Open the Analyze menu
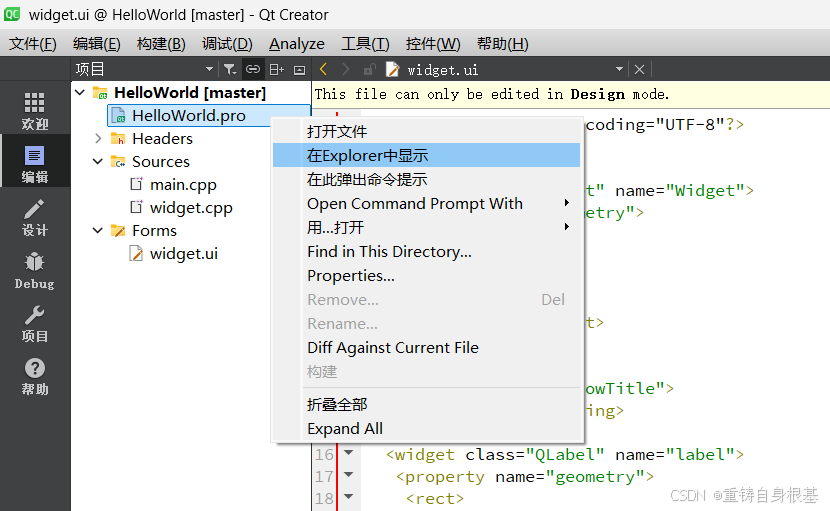The width and height of the screenshot is (830, 511). tap(296, 43)
